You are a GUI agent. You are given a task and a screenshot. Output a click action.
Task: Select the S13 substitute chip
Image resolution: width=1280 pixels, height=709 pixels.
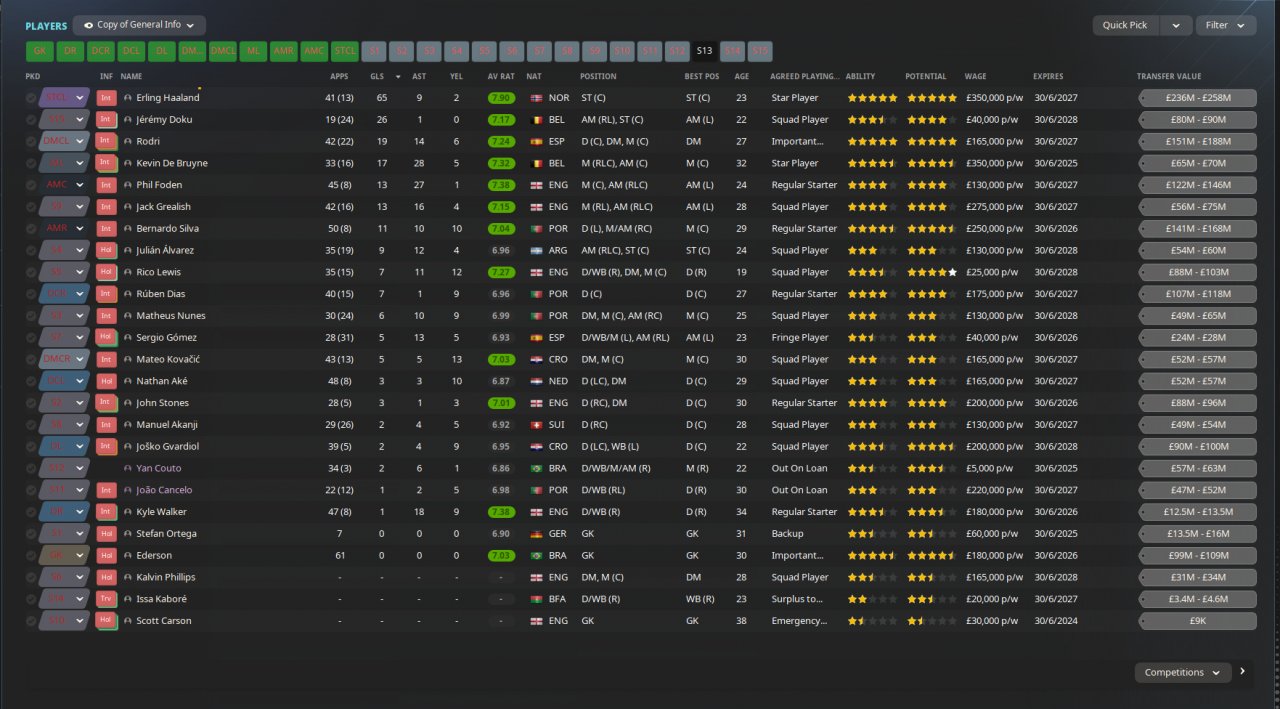click(704, 51)
